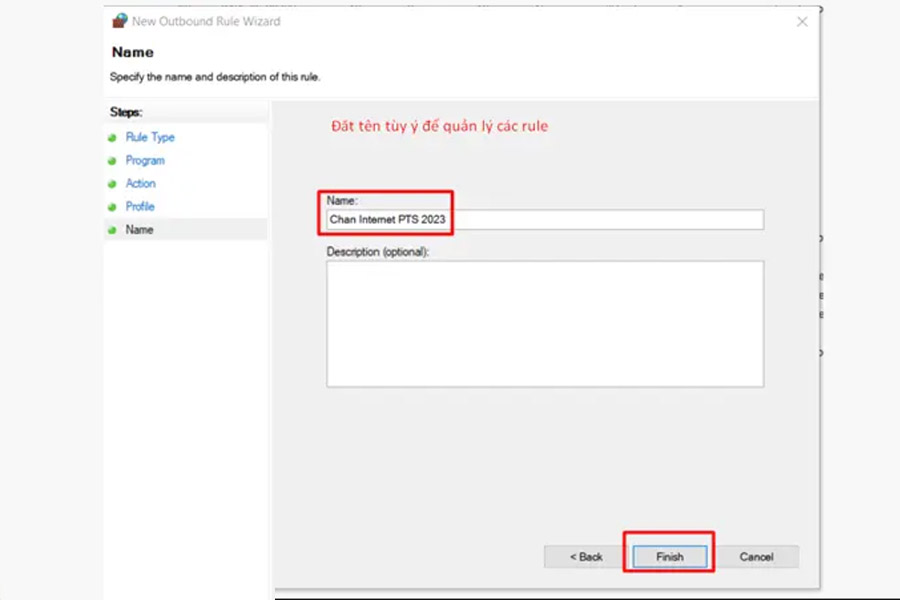Open the Program step
The image size is (900, 600).
coord(145,160)
